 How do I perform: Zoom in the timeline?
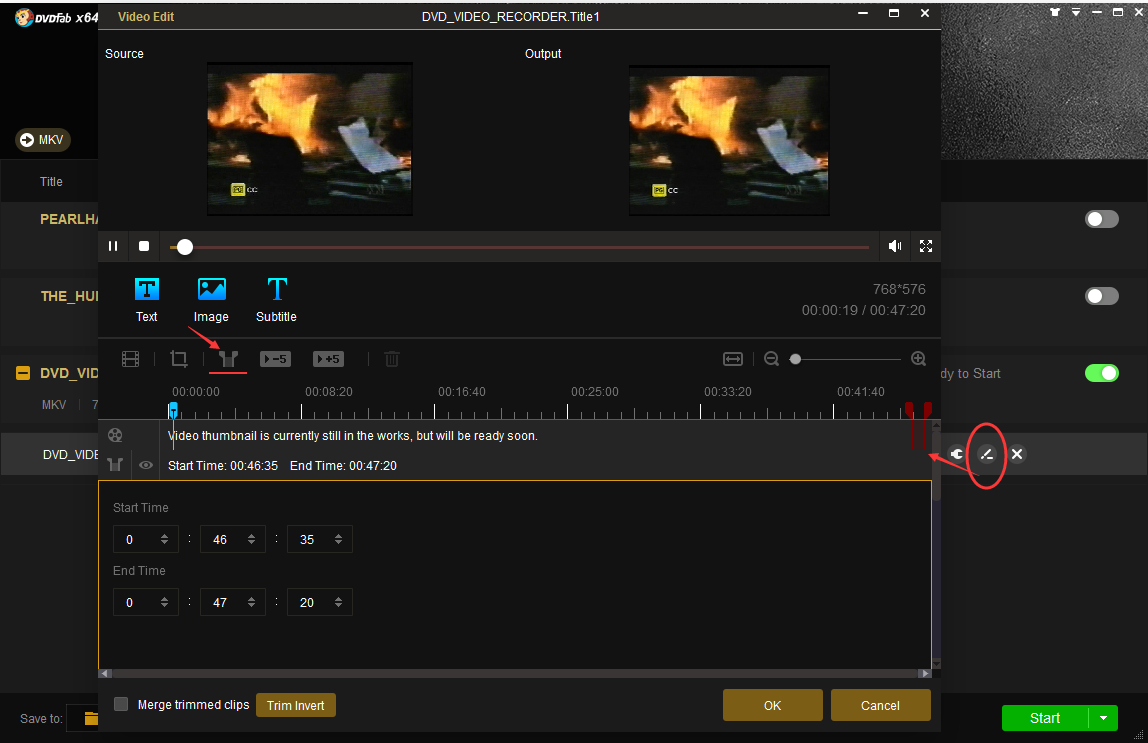click(x=918, y=359)
